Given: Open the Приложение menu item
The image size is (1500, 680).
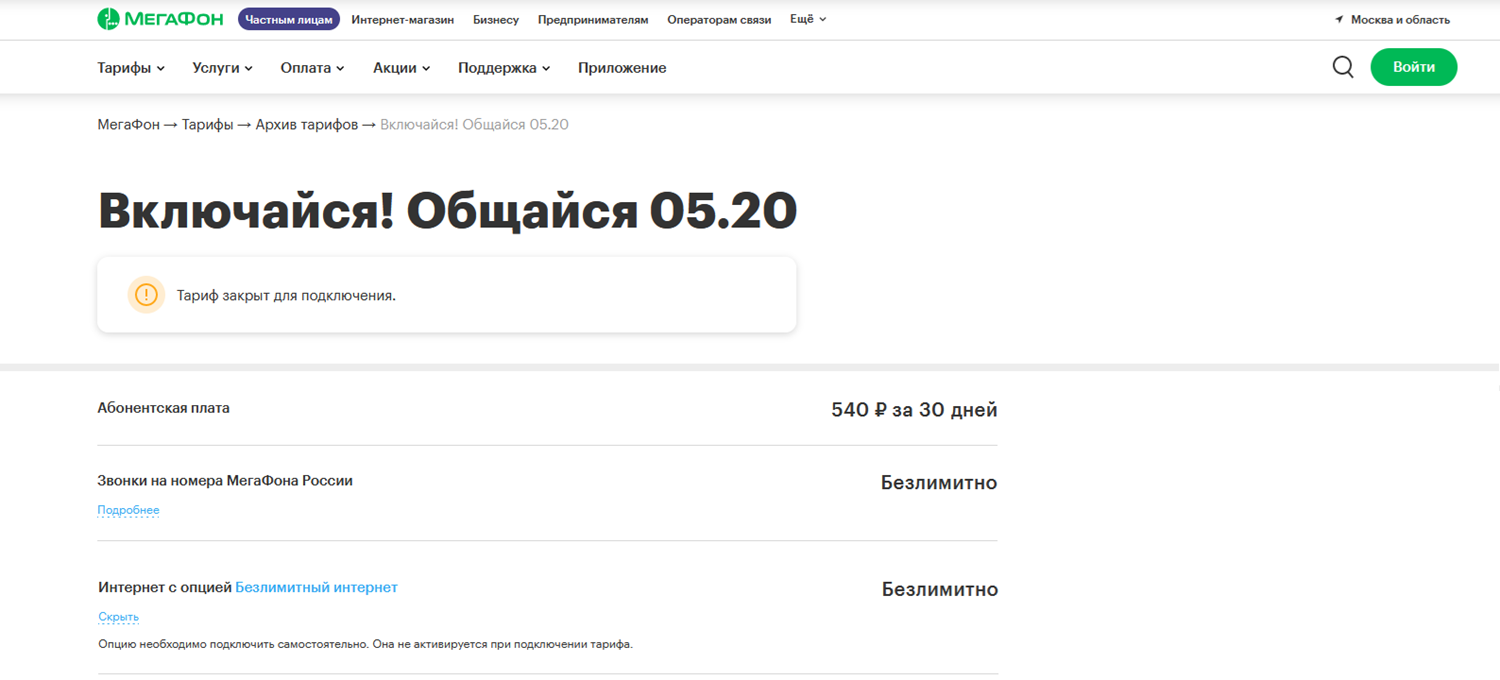Looking at the screenshot, I should [x=622, y=68].
